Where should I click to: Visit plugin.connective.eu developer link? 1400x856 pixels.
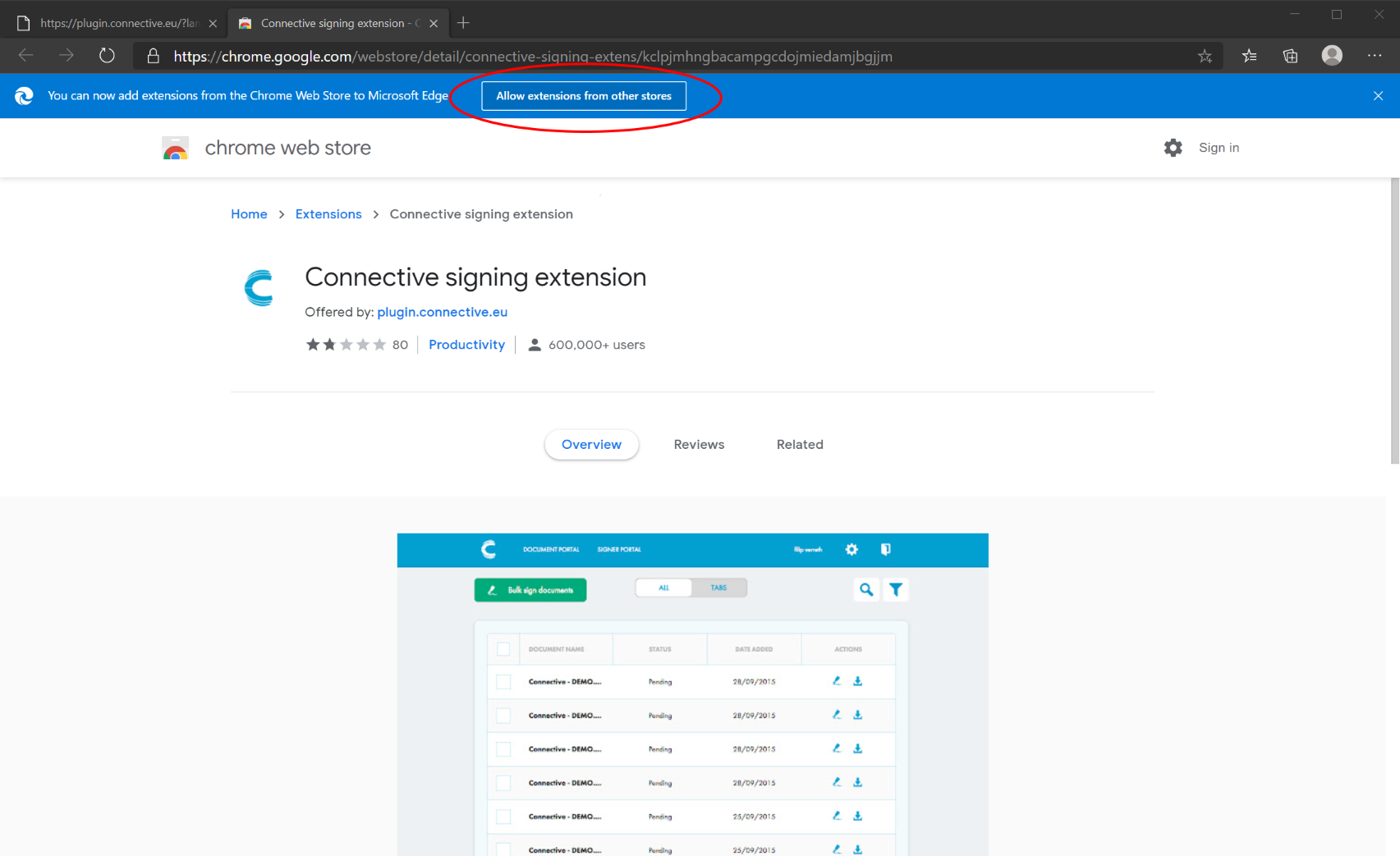coord(442,312)
